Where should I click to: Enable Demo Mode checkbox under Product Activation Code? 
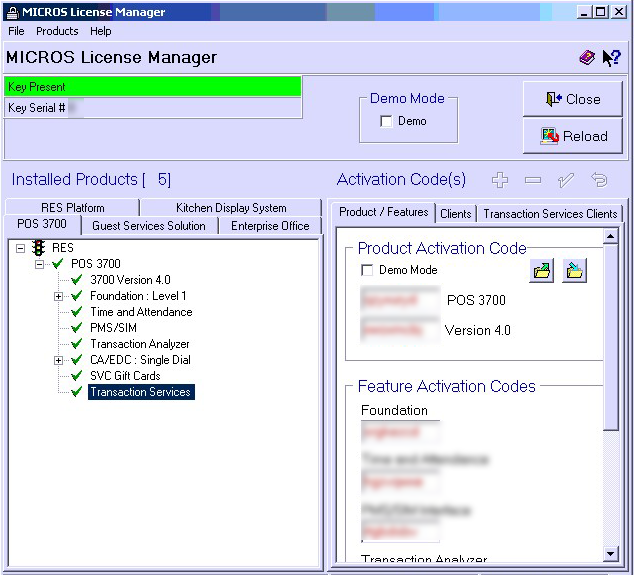pyautogui.click(x=367, y=270)
